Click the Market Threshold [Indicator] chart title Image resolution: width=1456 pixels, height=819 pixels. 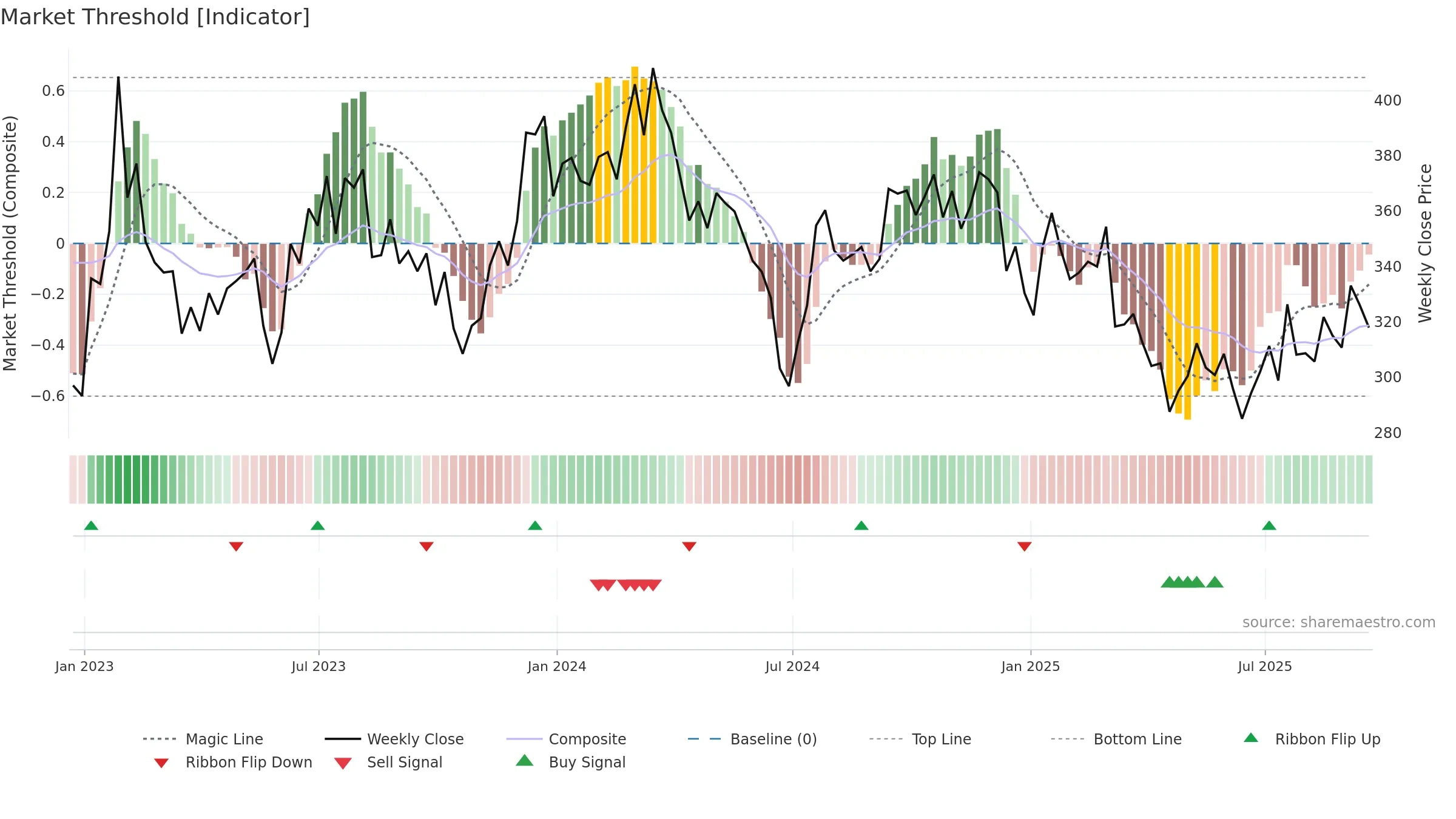155,17
